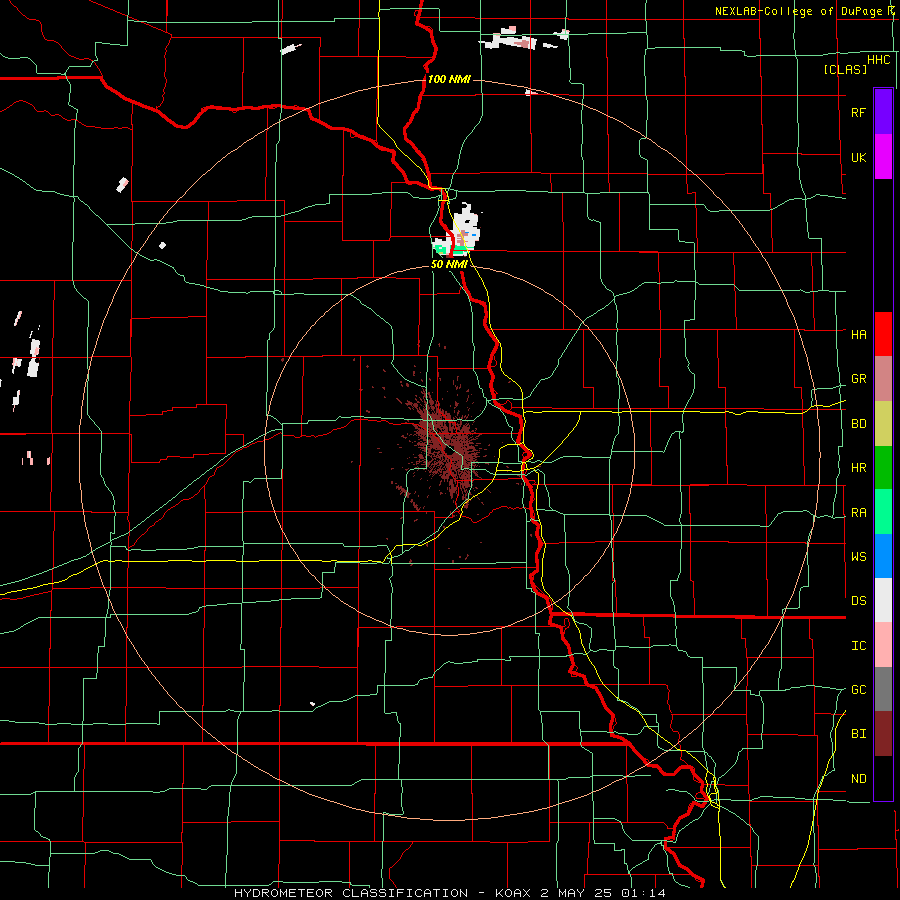The height and width of the screenshot is (900, 900).
Task: Click the Hydrometeor Classification KOAX caption
Action: click(x=450, y=893)
